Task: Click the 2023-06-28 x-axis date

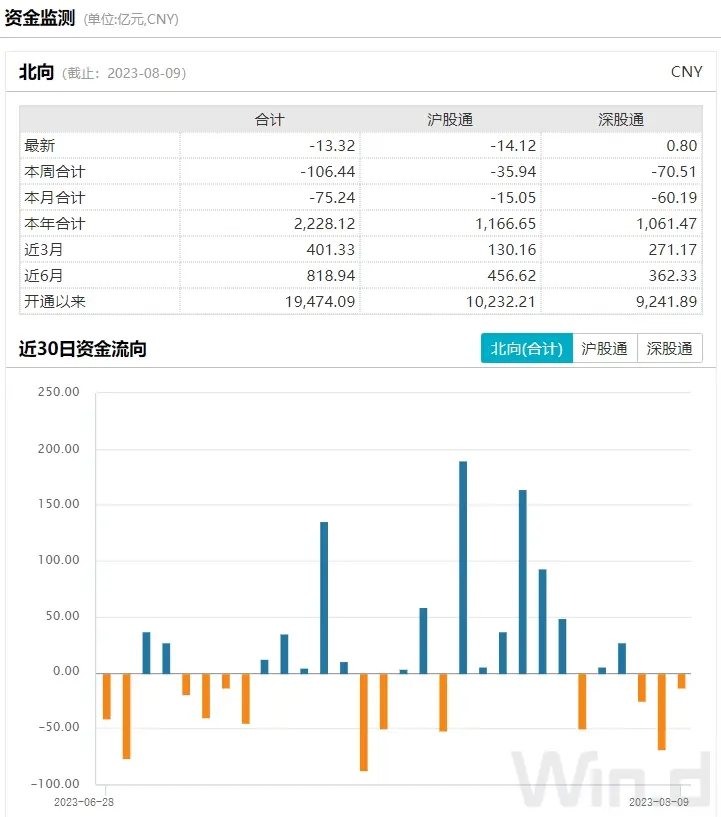Action: click(x=84, y=802)
